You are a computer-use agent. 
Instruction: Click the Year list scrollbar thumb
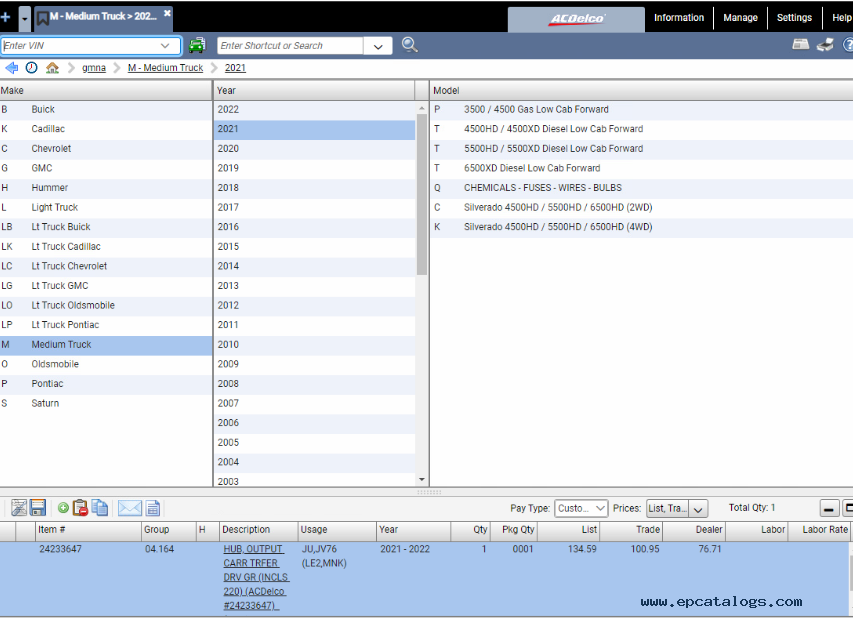422,194
